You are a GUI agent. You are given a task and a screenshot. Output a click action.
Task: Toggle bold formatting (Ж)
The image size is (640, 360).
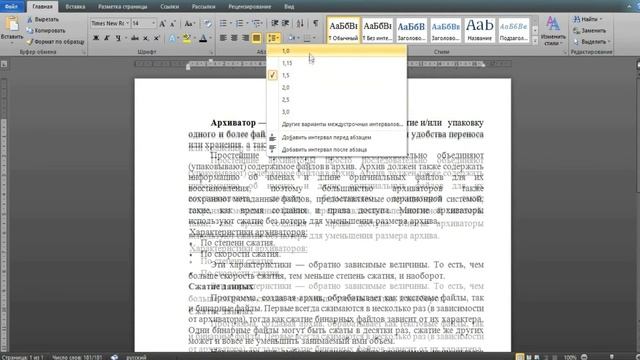(96, 38)
